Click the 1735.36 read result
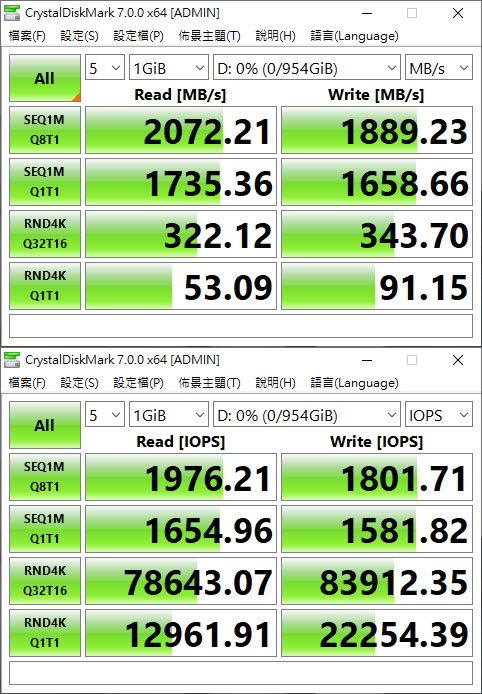The height and width of the screenshot is (694, 482). (181, 182)
